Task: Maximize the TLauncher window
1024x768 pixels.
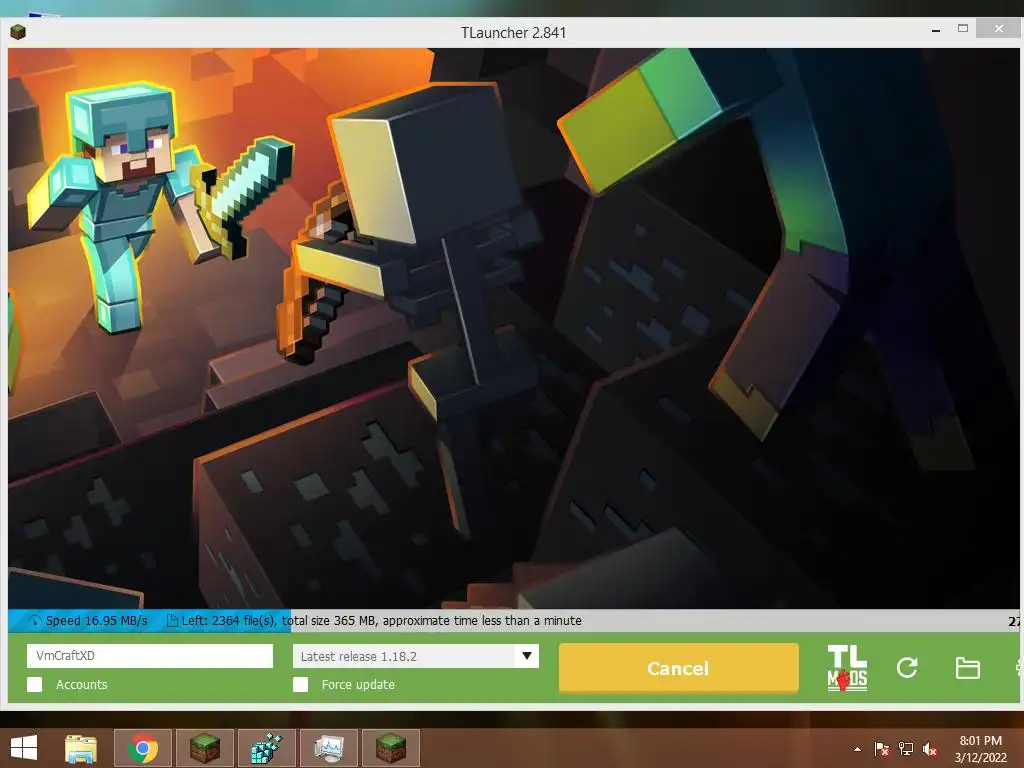Action: [x=963, y=28]
